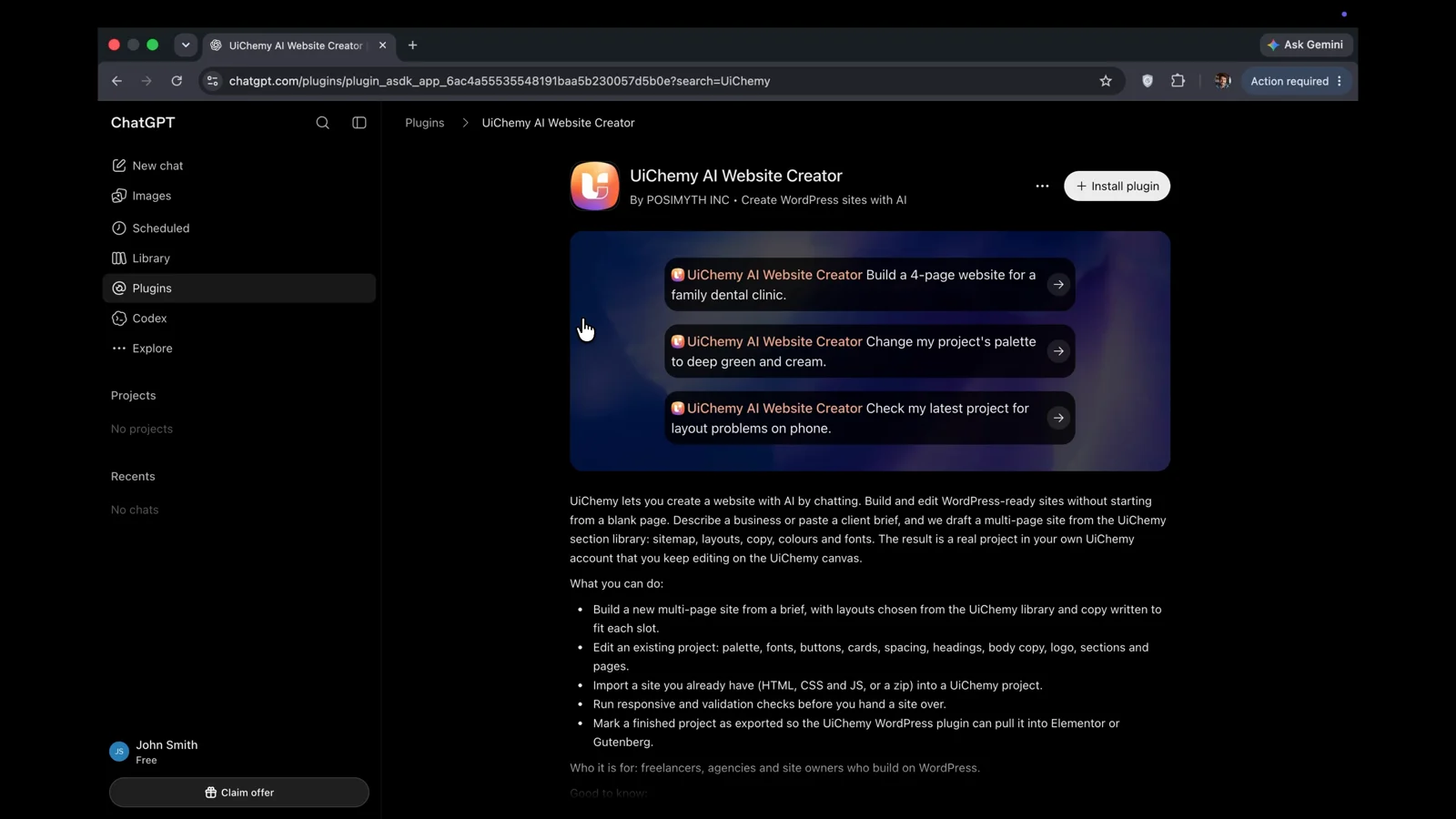Open Codex in the sidebar

tap(238, 318)
